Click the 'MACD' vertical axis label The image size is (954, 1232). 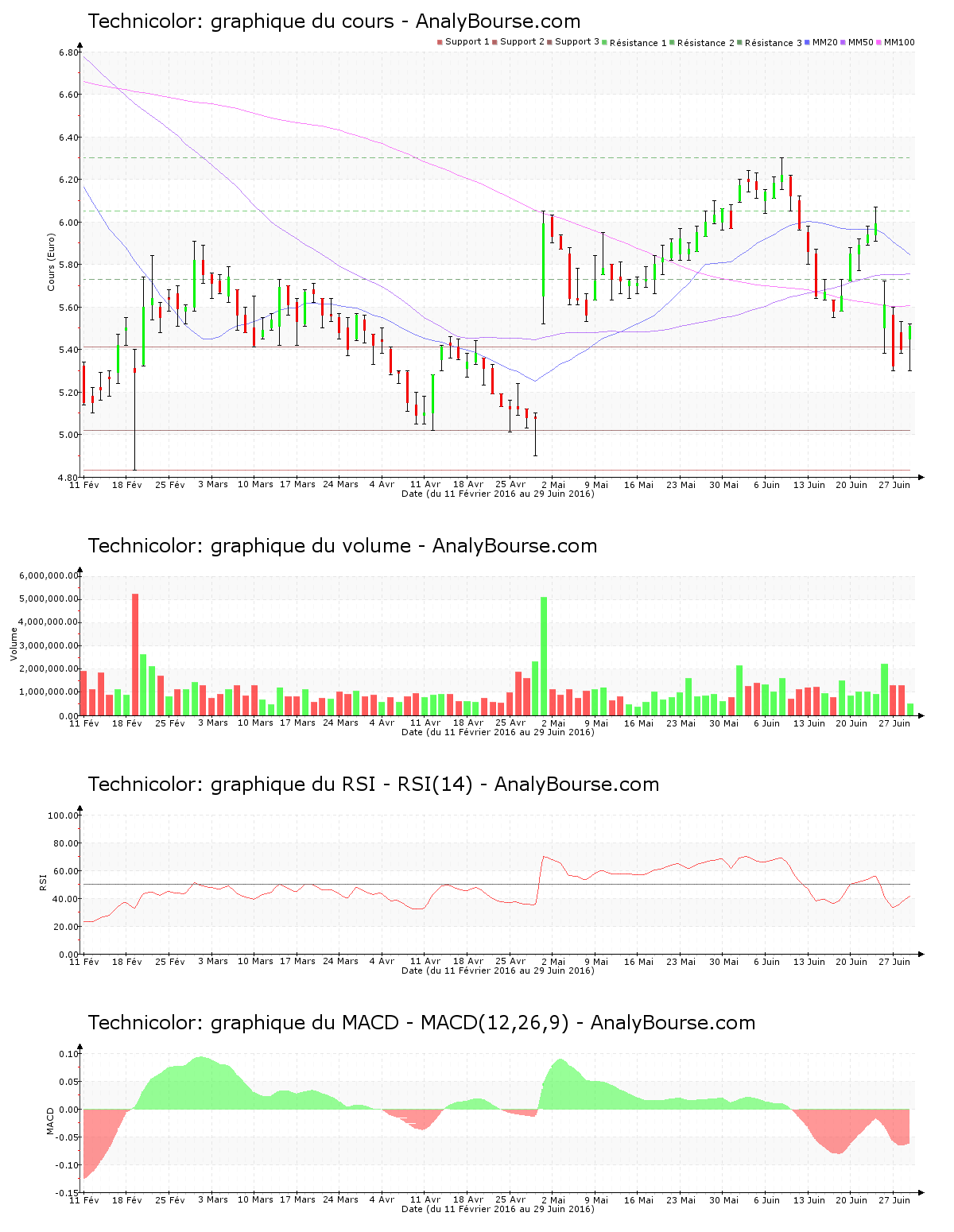click(x=51, y=1121)
